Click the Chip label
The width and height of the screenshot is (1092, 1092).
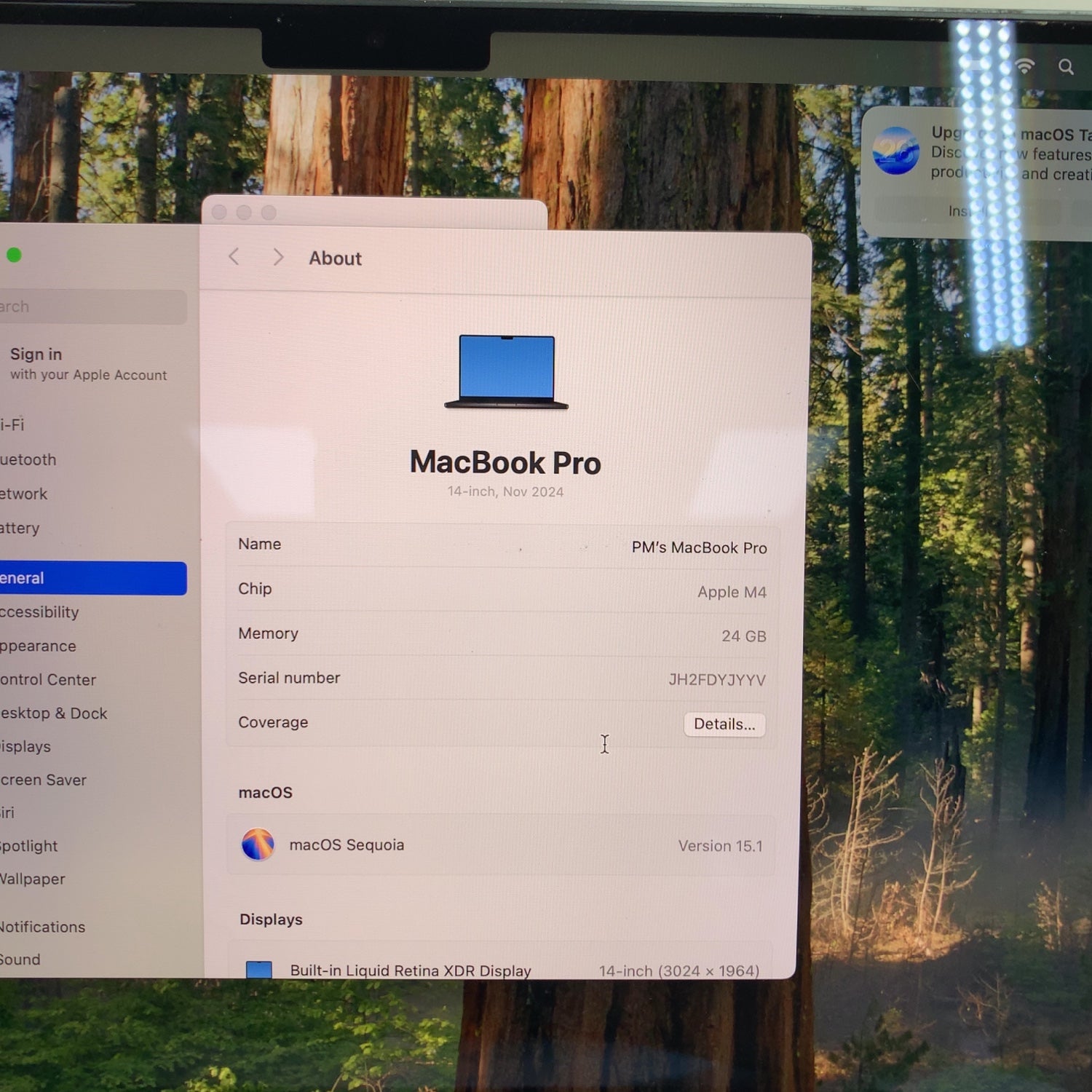pyautogui.click(x=255, y=588)
